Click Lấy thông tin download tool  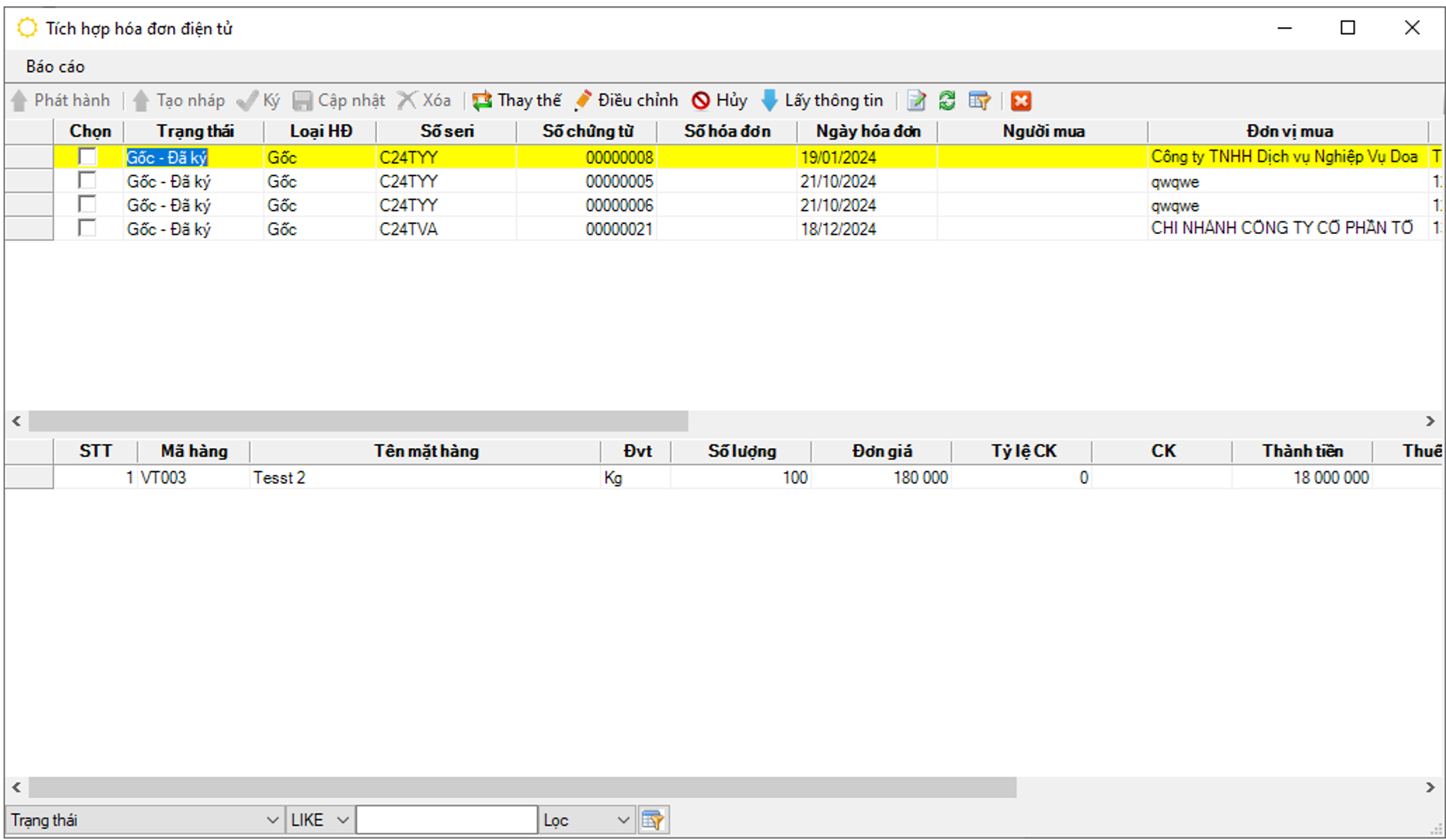[822, 101]
